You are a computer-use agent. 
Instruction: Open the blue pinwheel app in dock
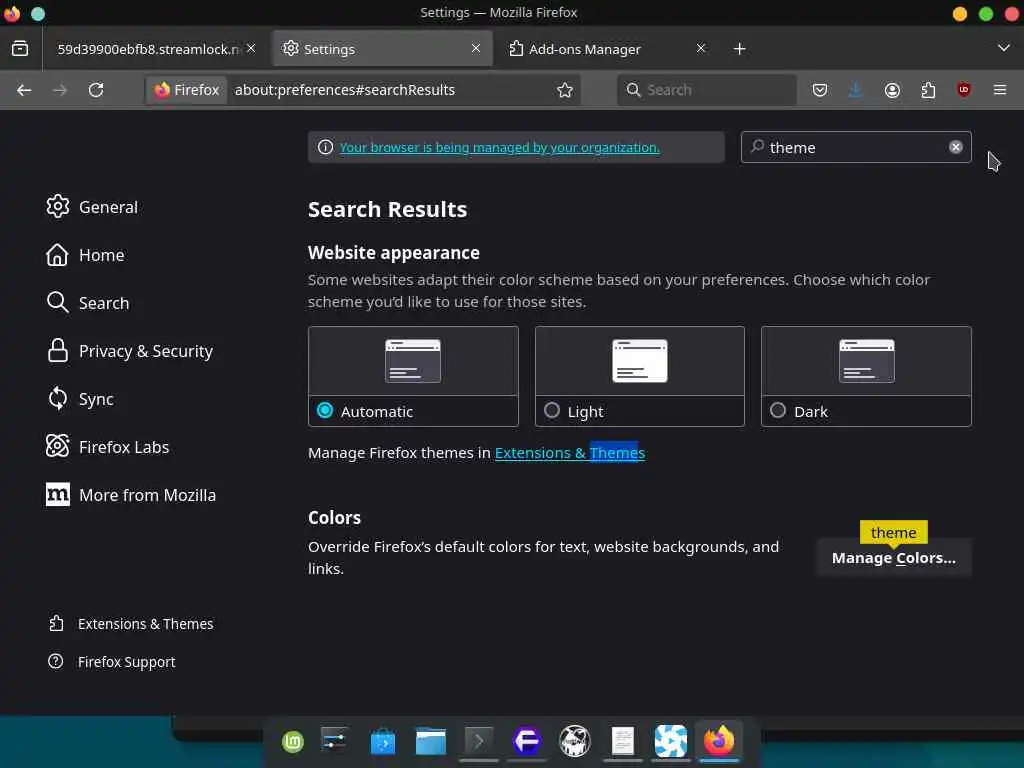coord(671,741)
